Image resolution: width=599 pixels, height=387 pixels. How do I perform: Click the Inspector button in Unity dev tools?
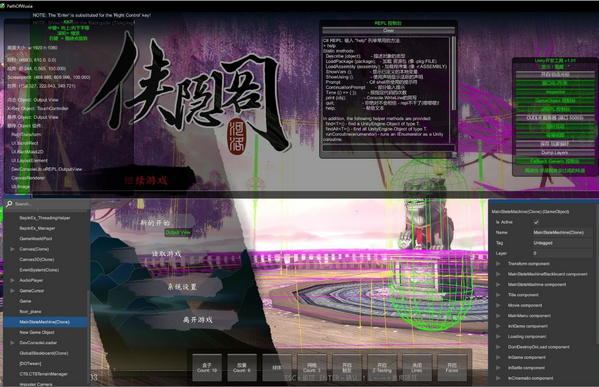pyautogui.click(x=555, y=92)
